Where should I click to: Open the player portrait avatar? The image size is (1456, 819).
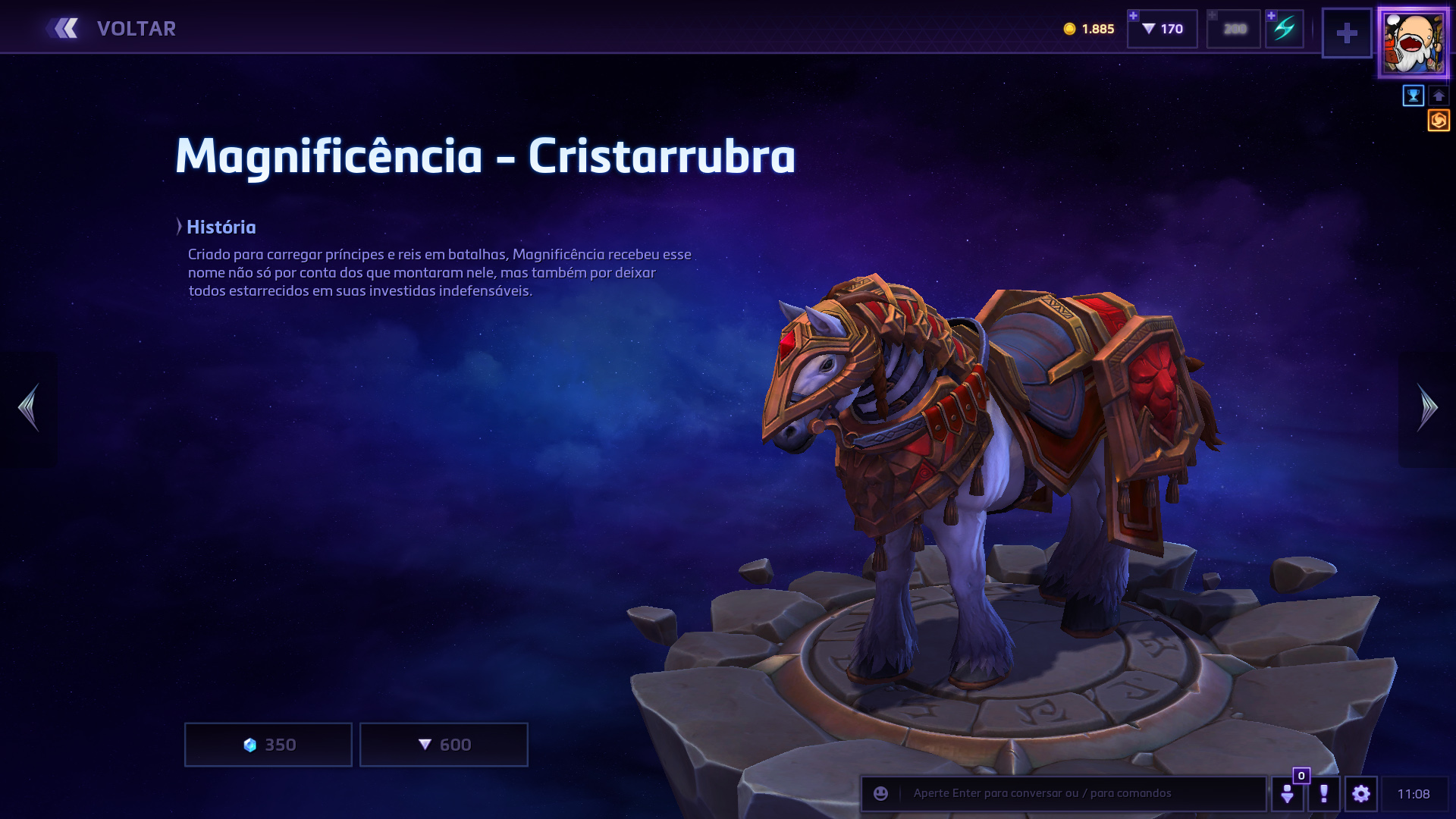[1414, 43]
